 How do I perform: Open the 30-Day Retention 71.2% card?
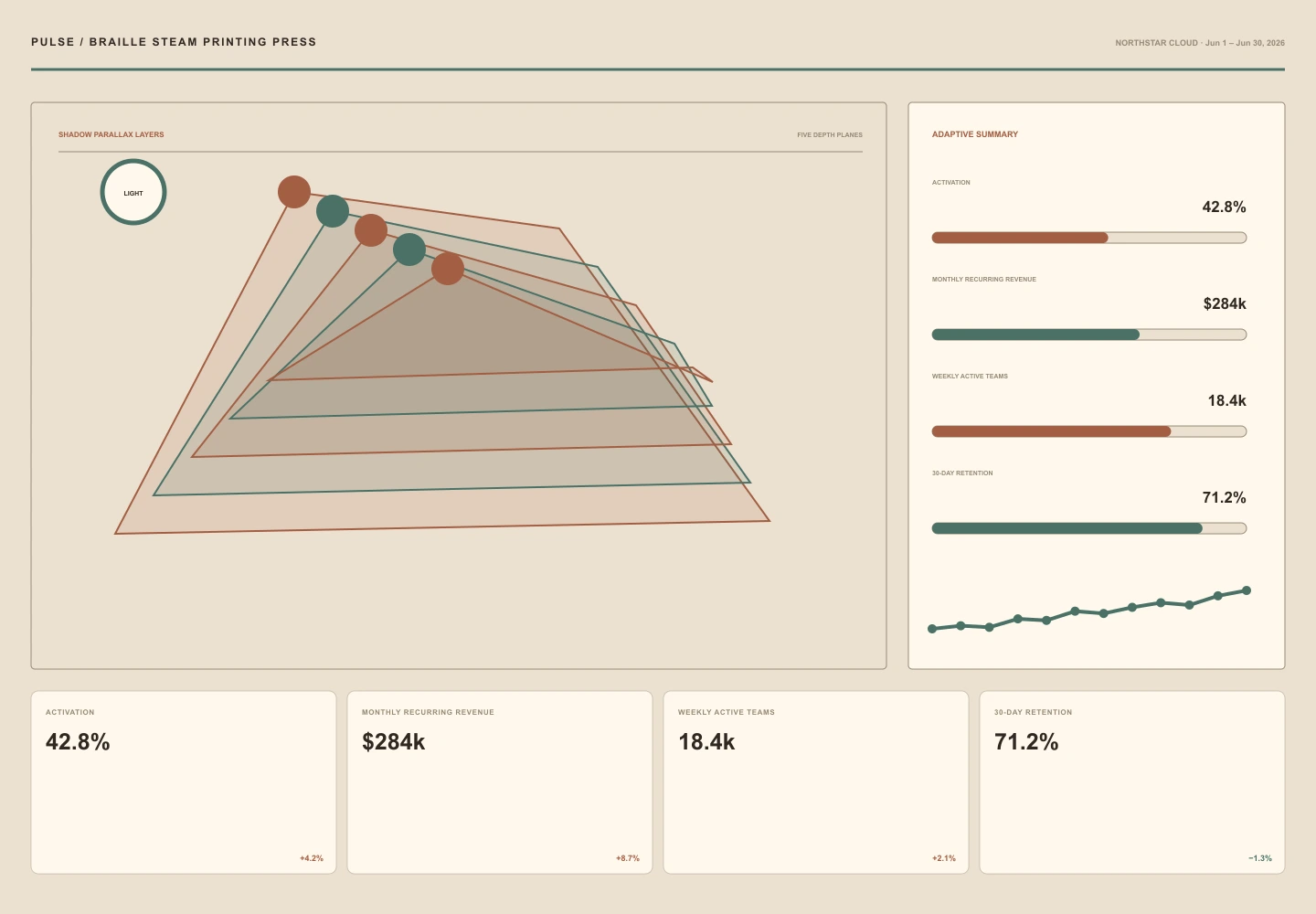[1132, 782]
